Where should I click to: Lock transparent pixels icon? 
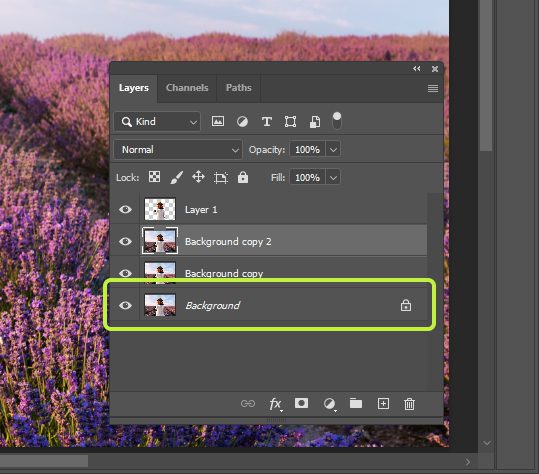click(x=154, y=177)
